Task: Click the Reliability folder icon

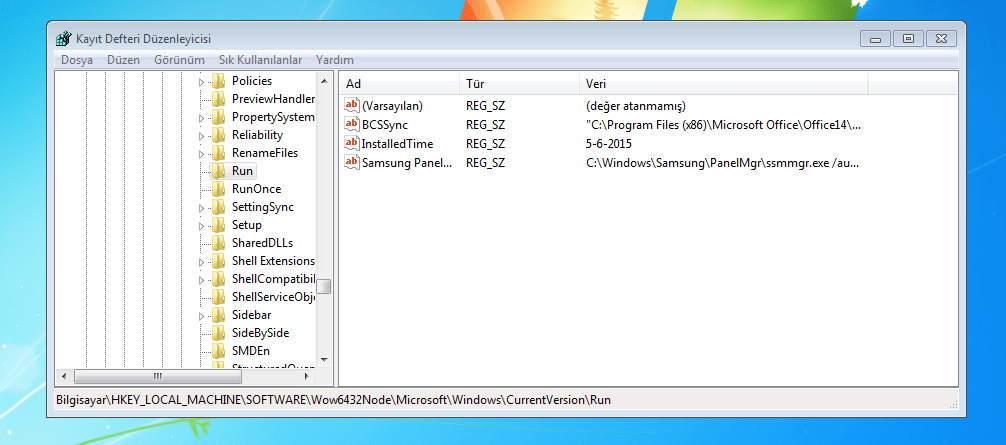Action: click(x=219, y=135)
